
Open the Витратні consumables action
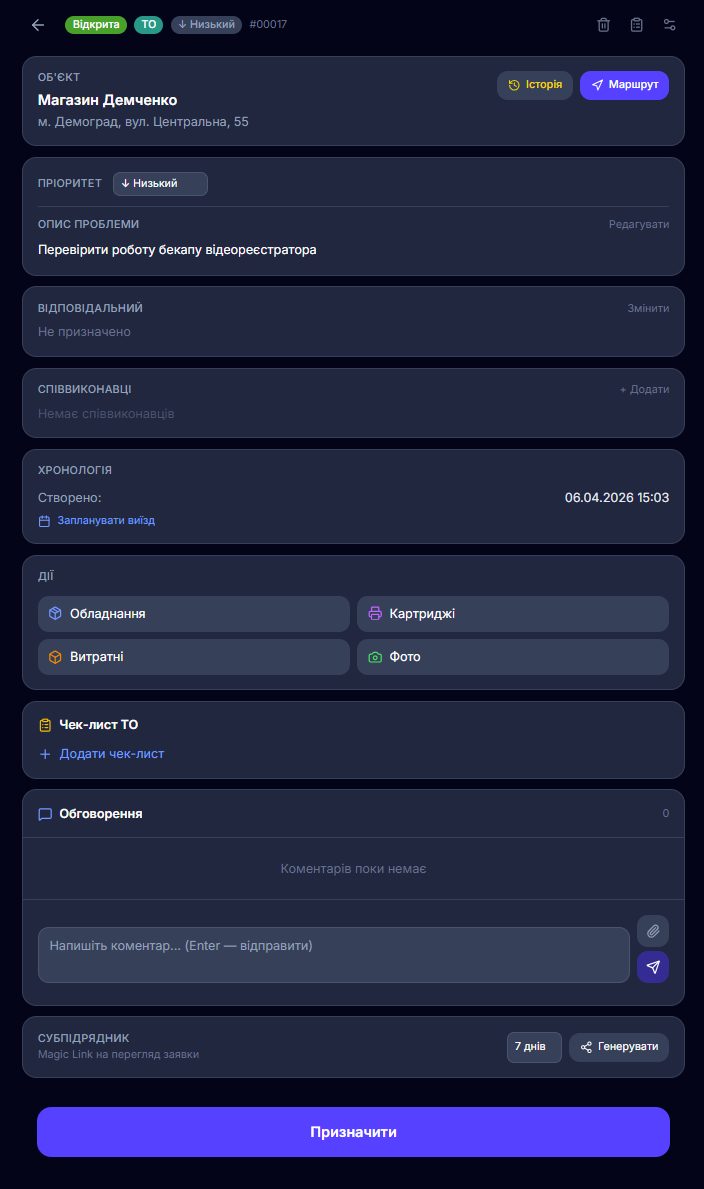click(193, 657)
